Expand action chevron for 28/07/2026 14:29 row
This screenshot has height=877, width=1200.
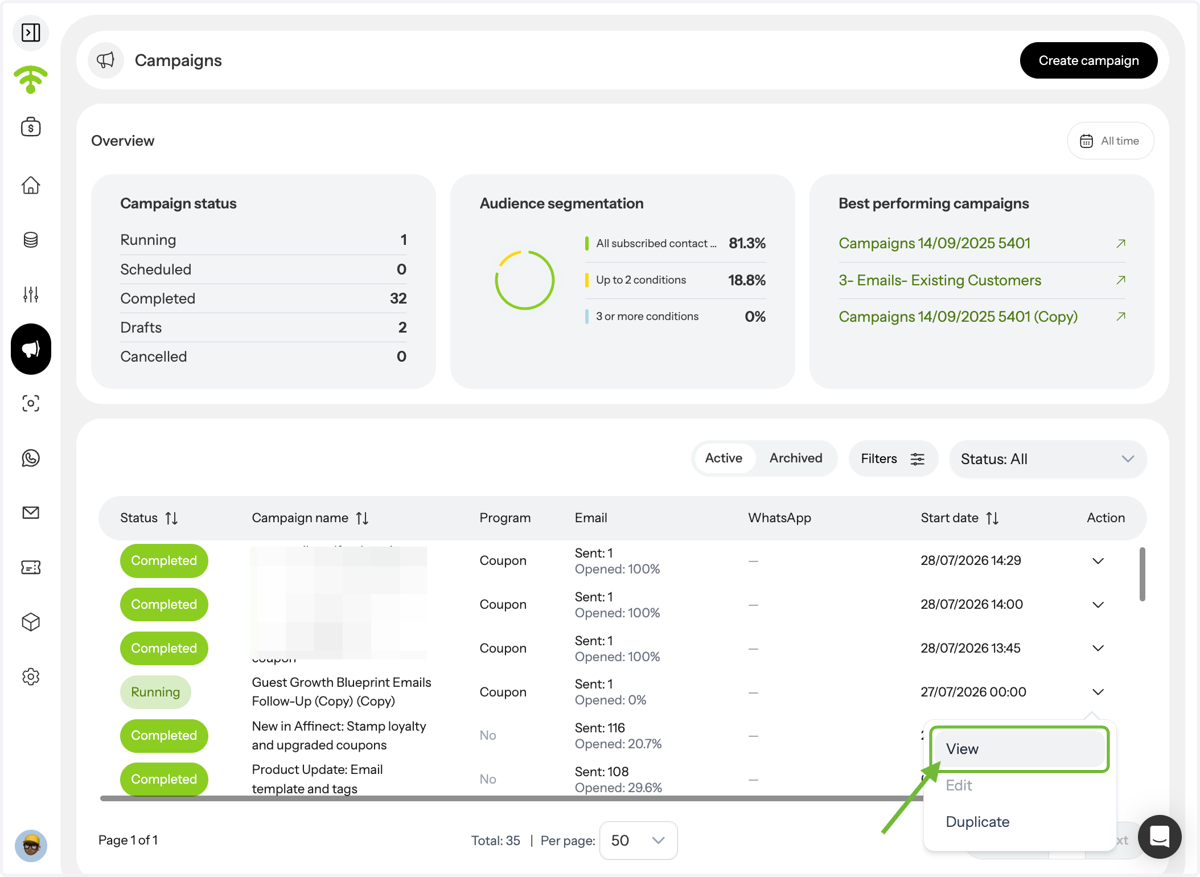1098,561
